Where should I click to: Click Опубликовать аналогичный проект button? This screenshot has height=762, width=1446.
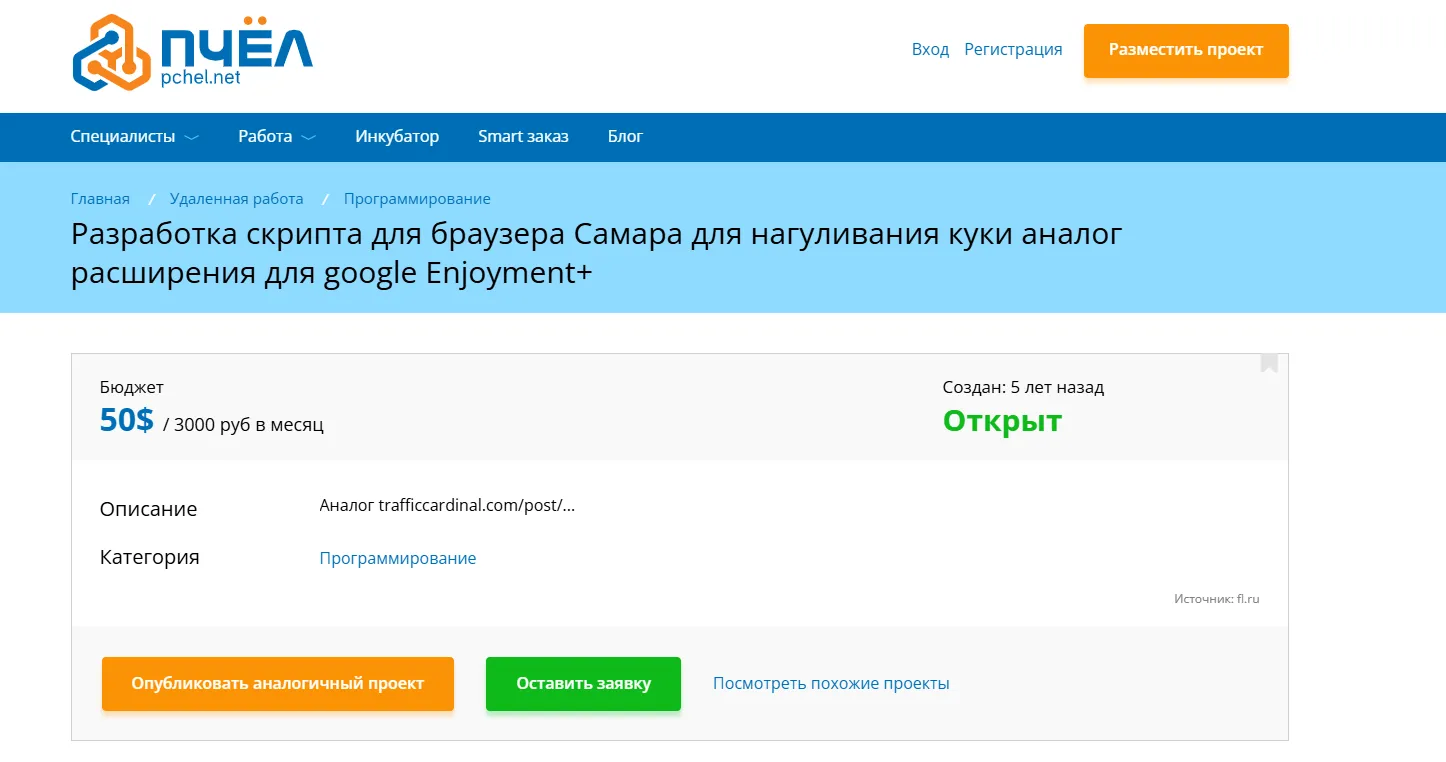click(278, 684)
